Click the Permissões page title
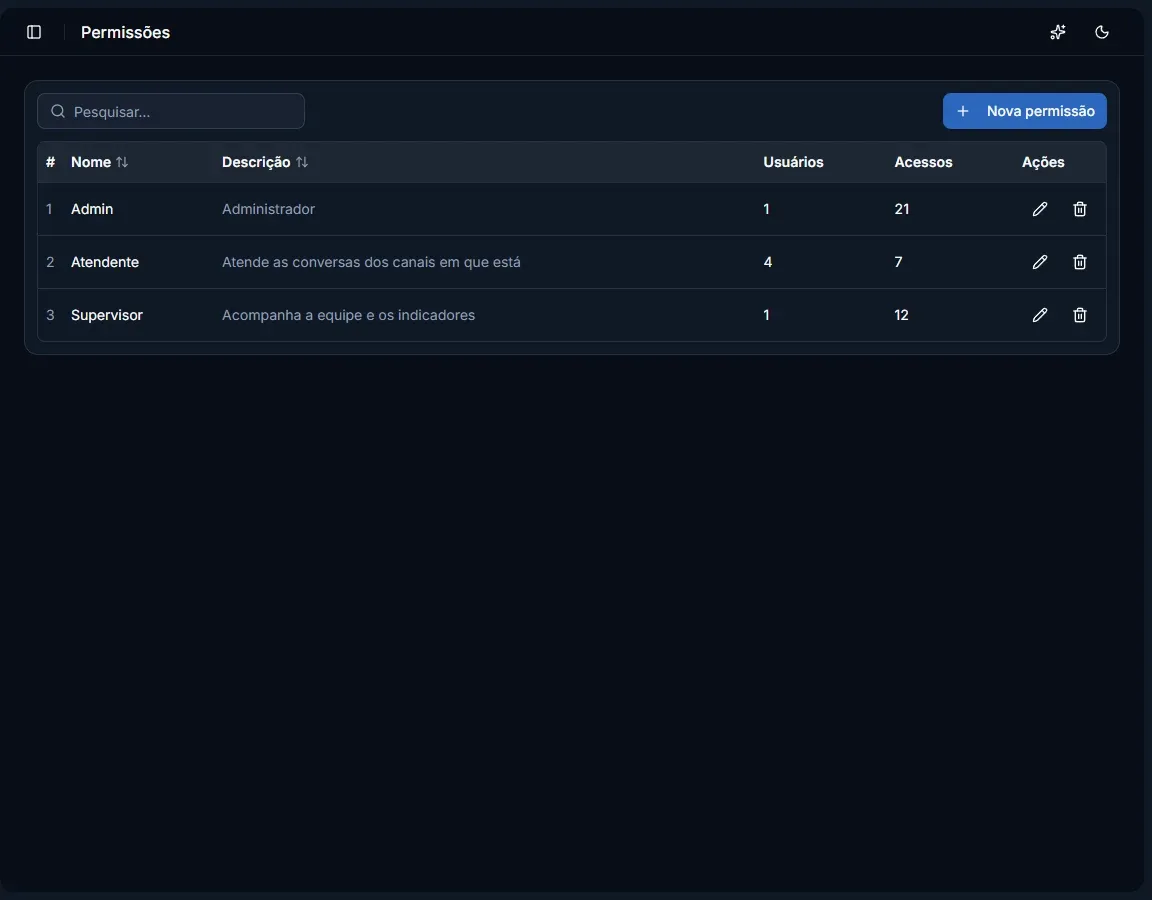Image resolution: width=1152 pixels, height=900 pixels. pyautogui.click(x=125, y=32)
